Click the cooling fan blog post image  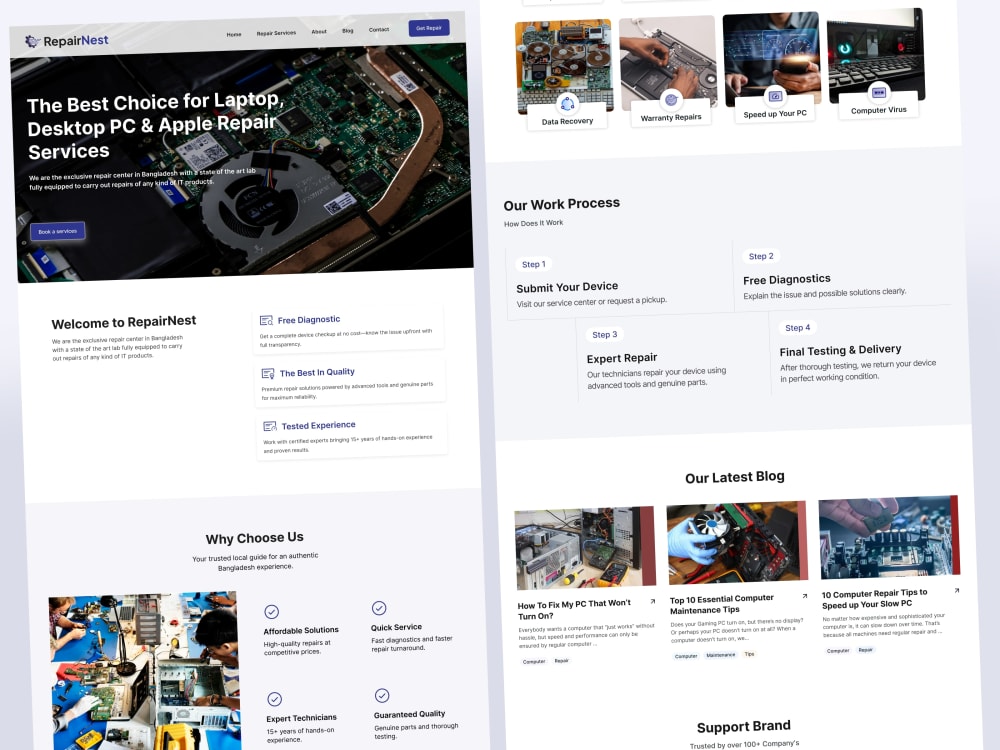(737, 543)
